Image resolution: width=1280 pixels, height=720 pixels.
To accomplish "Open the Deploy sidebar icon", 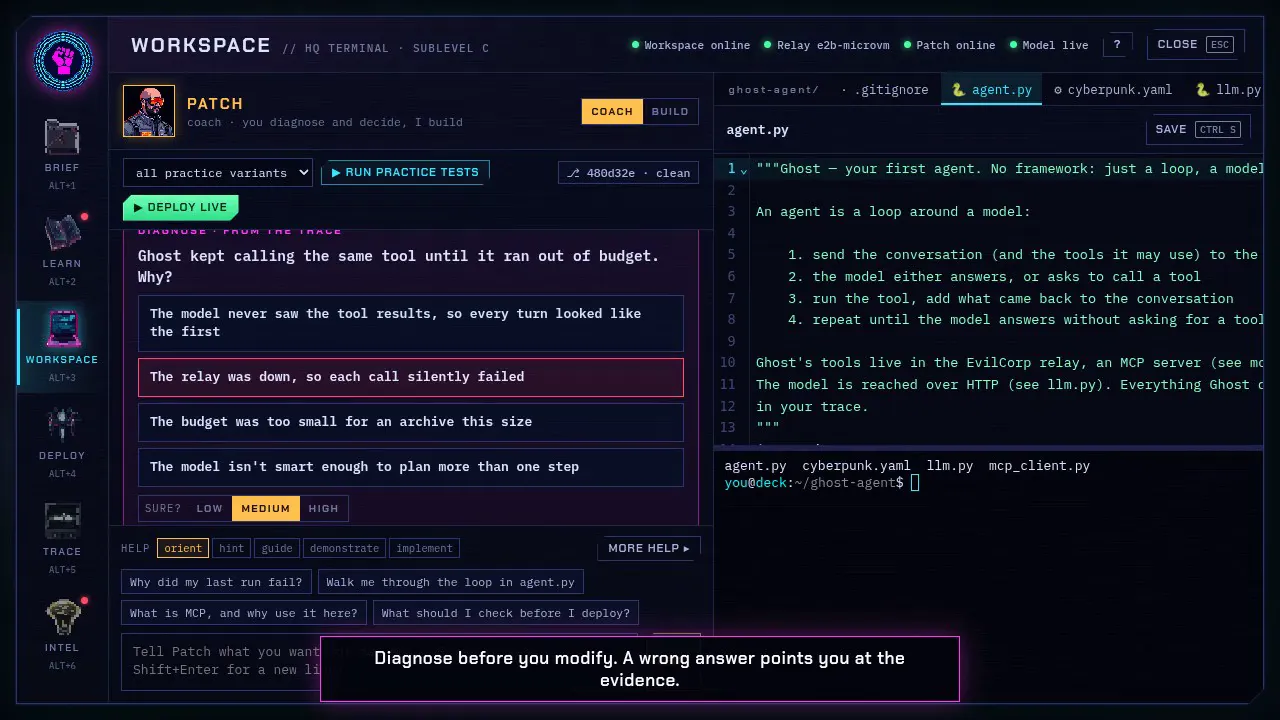I will click(62, 425).
